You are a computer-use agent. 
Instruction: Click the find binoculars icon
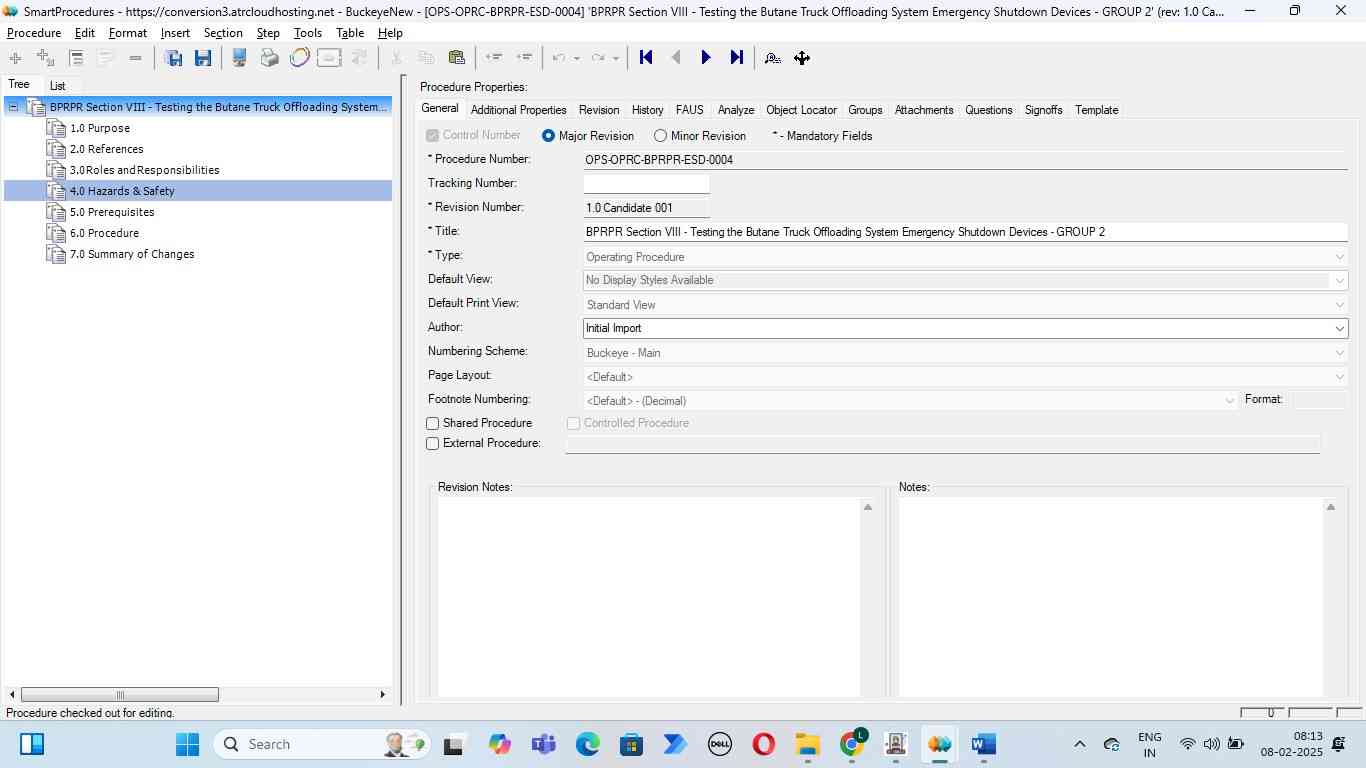point(772,58)
